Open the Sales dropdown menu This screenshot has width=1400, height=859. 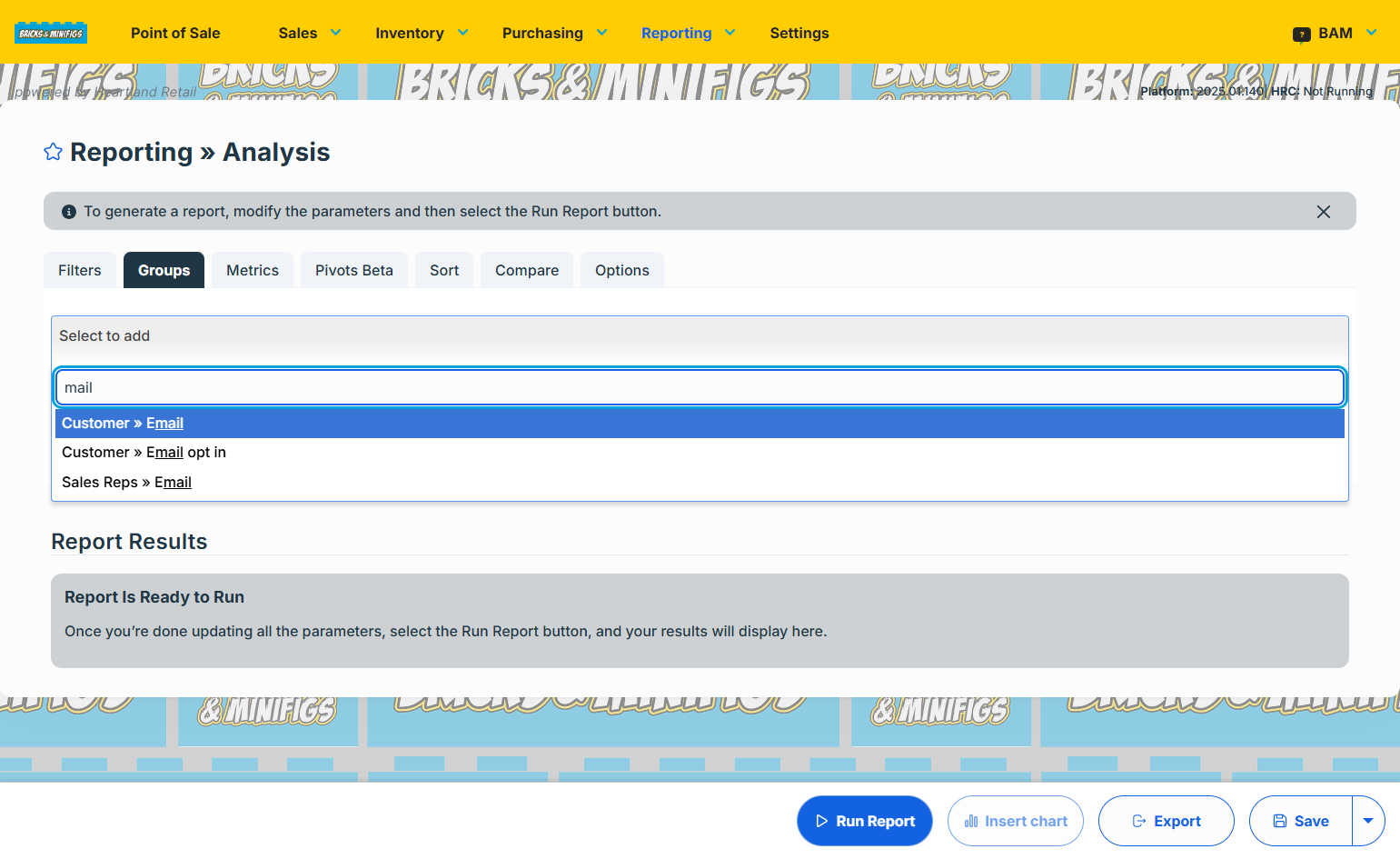(310, 33)
